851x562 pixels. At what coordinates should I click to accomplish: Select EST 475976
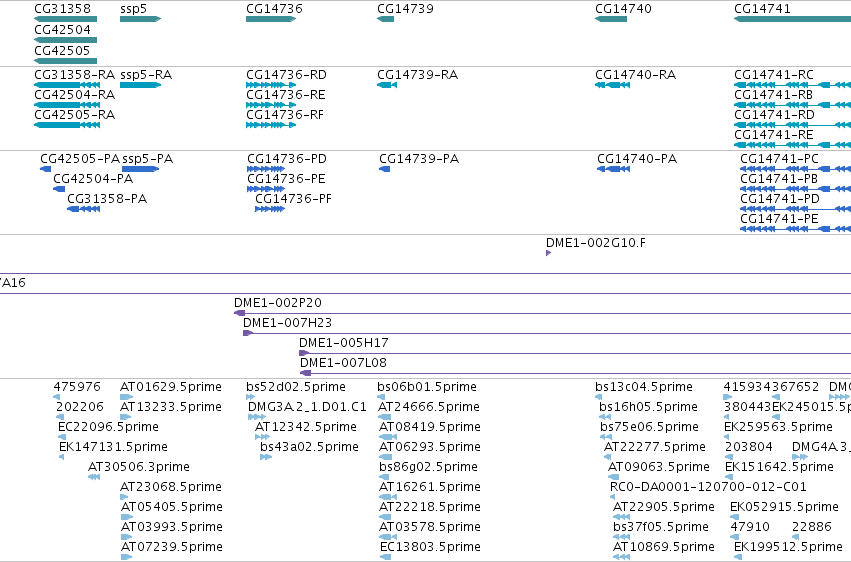pyautogui.click(x=56, y=398)
